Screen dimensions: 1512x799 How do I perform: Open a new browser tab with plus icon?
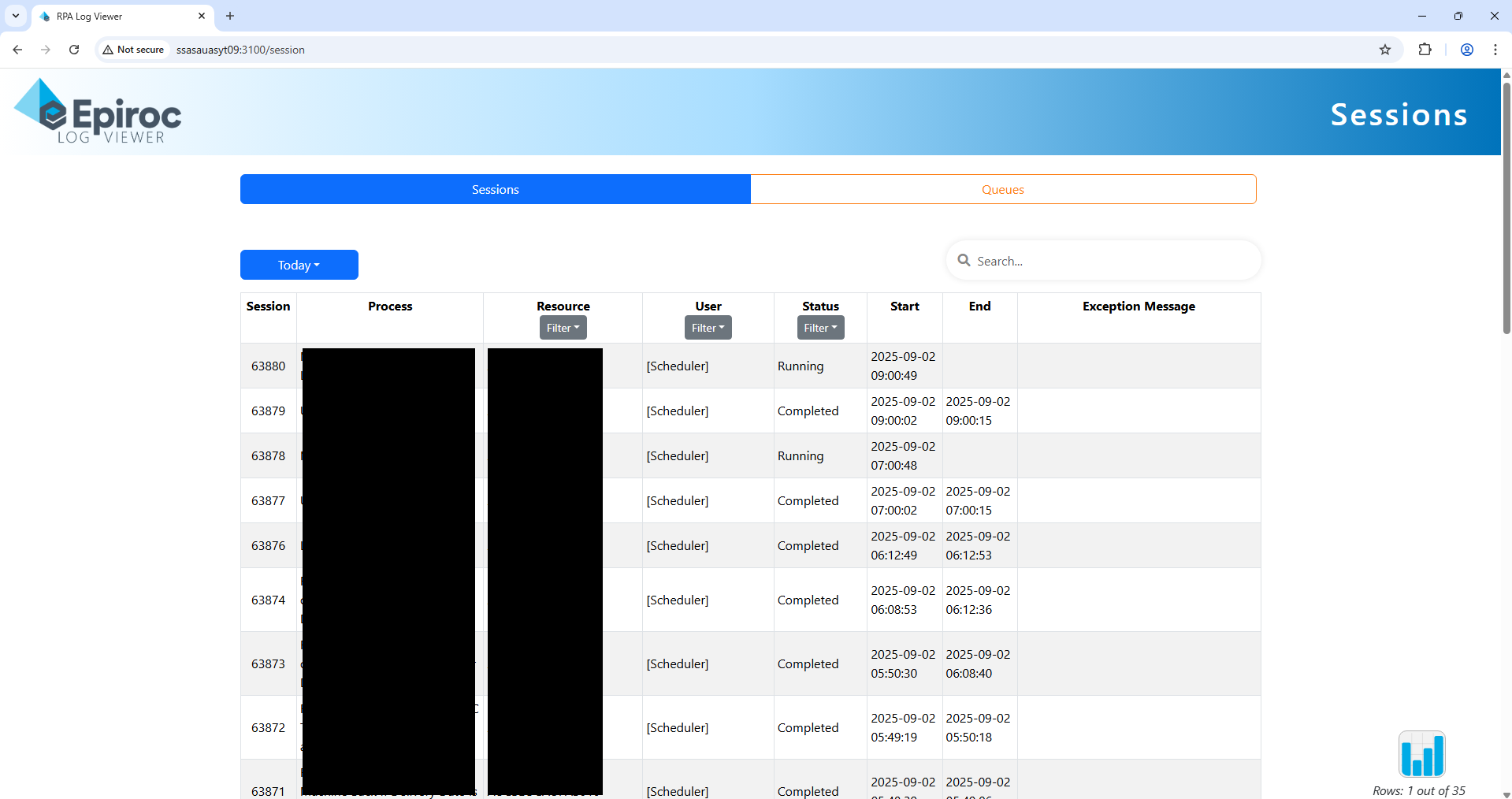tap(229, 16)
